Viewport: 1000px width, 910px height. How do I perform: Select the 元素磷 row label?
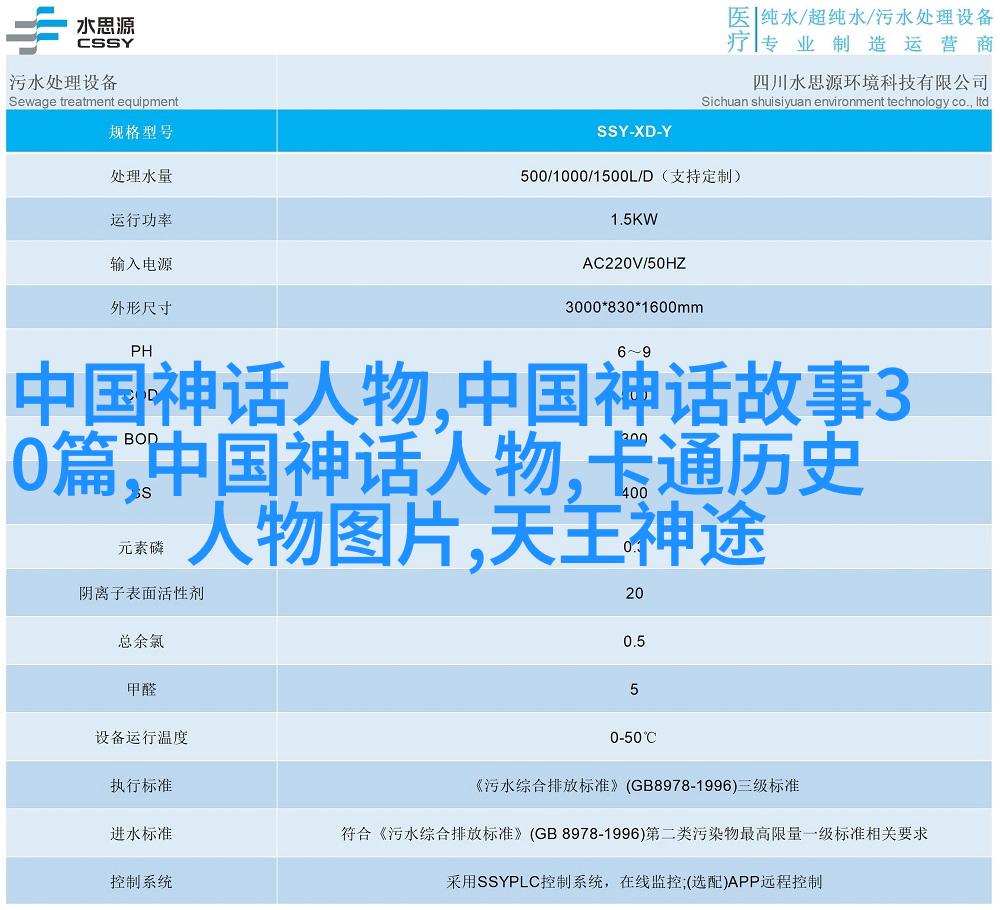[141, 548]
